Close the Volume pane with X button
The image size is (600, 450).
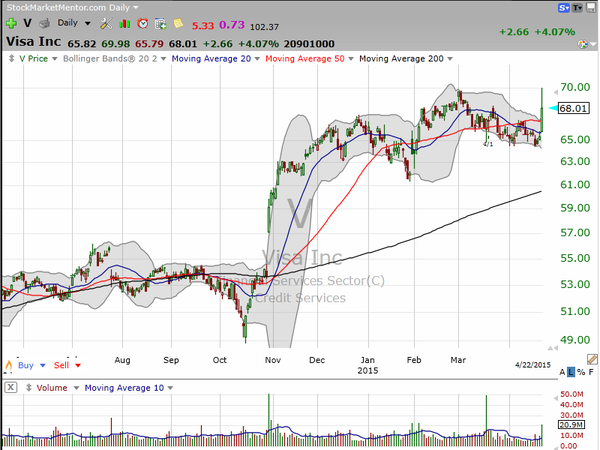(11, 388)
